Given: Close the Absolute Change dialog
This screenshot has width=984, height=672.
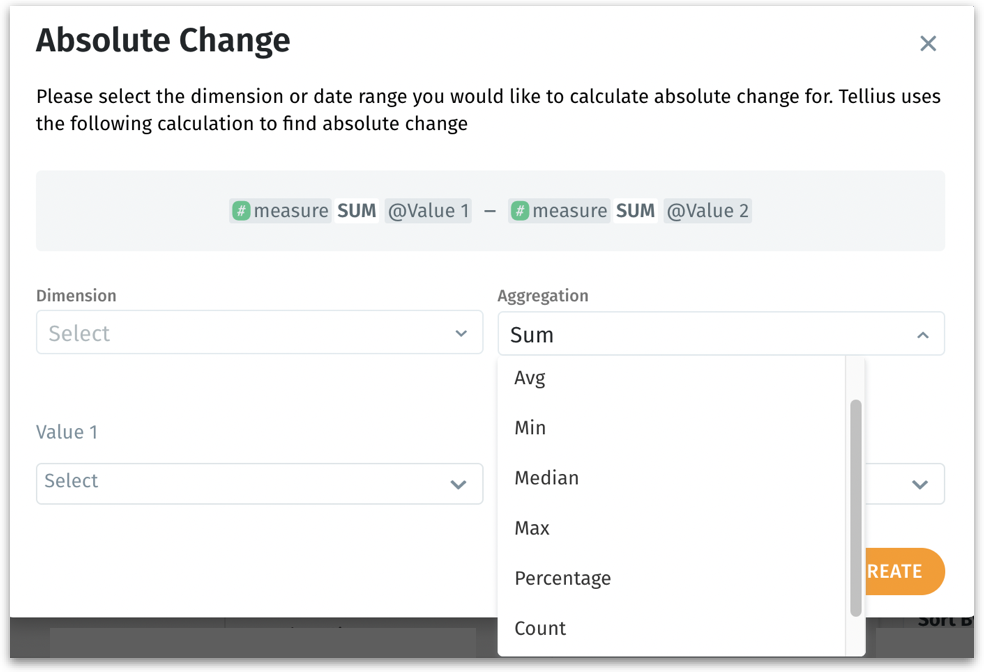Looking at the screenshot, I should 928,43.
